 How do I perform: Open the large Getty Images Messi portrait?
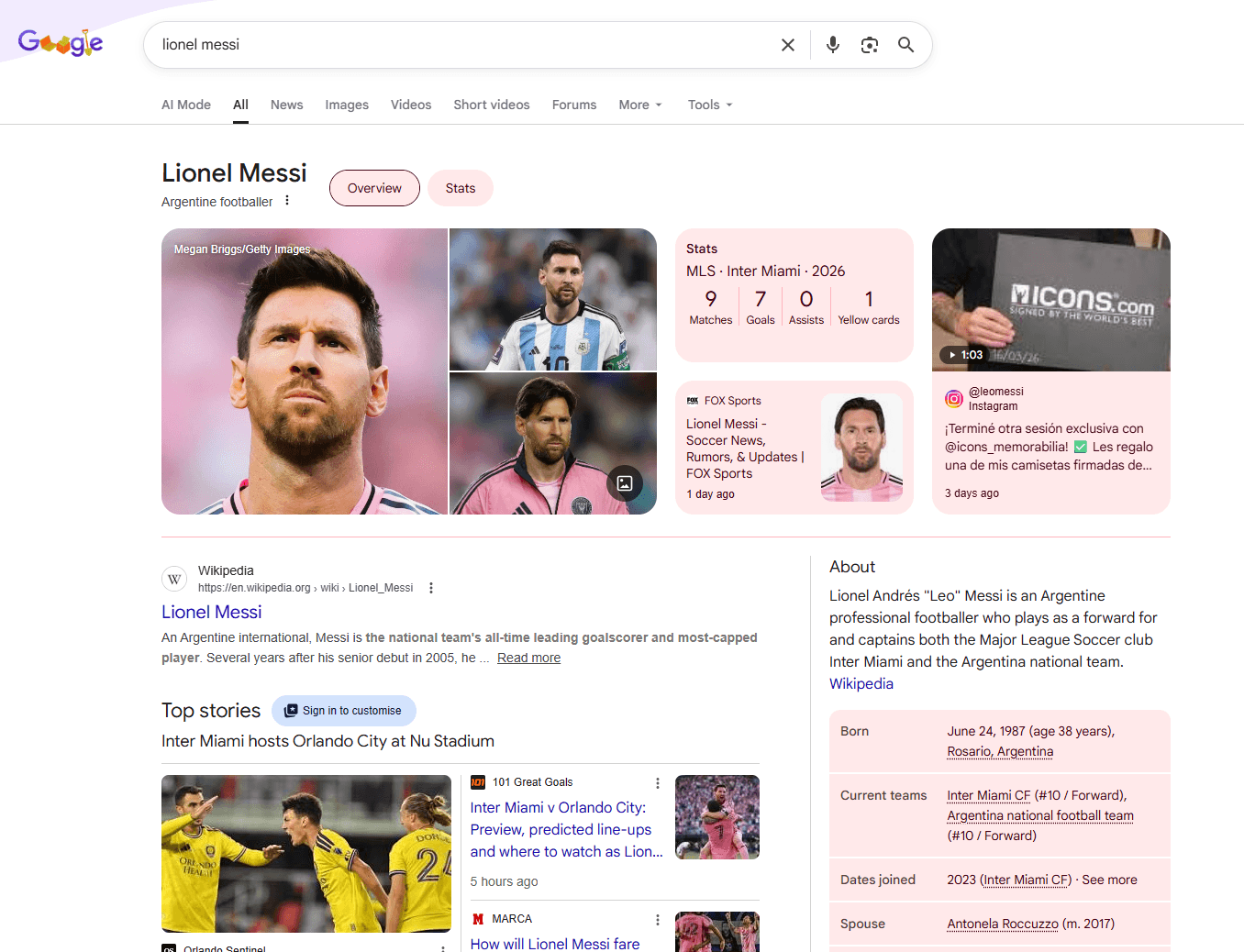pyautogui.click(x=305, y=371)
